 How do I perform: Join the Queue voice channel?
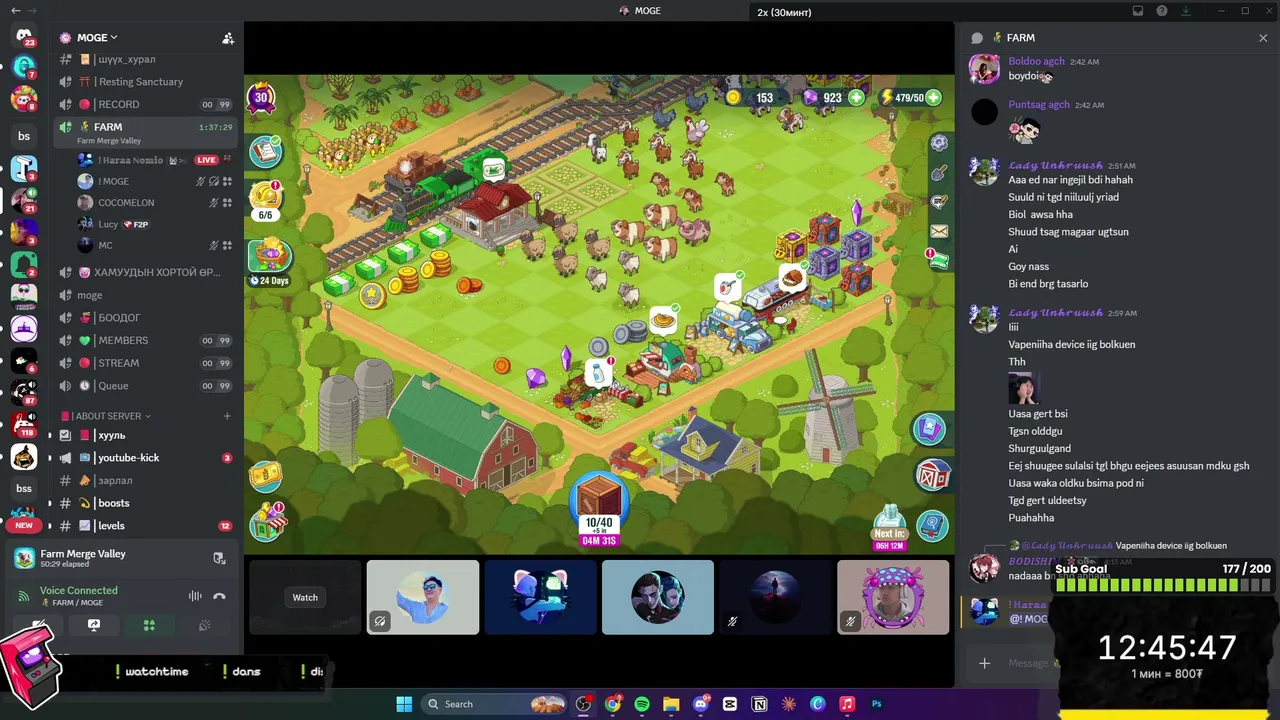(x=145, y=386)
